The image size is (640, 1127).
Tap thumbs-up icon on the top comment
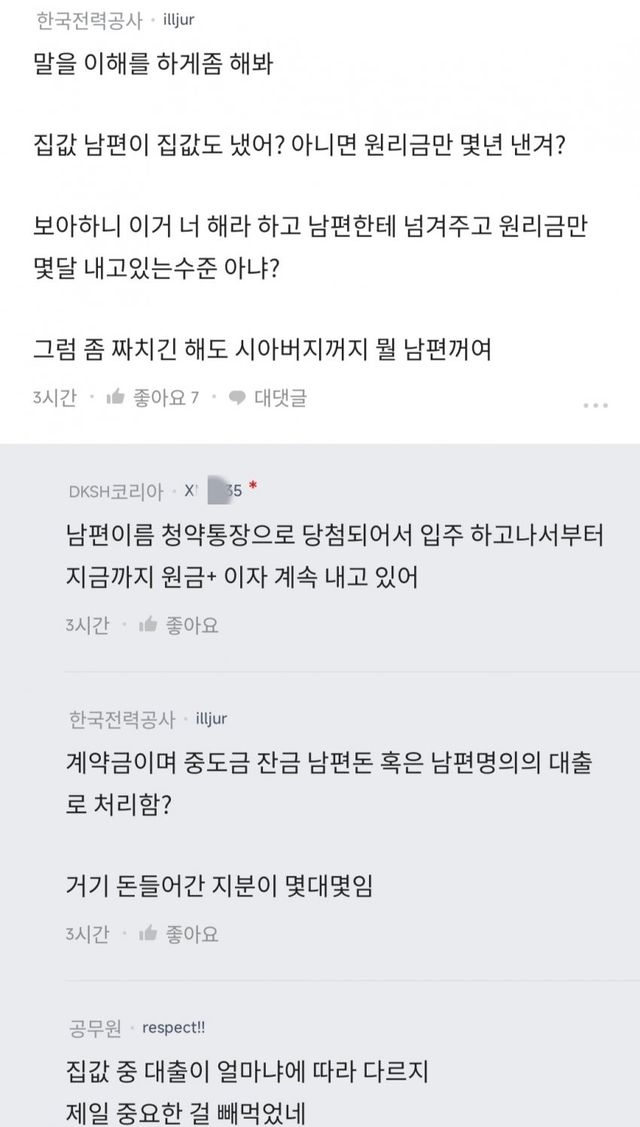point(115,398)
